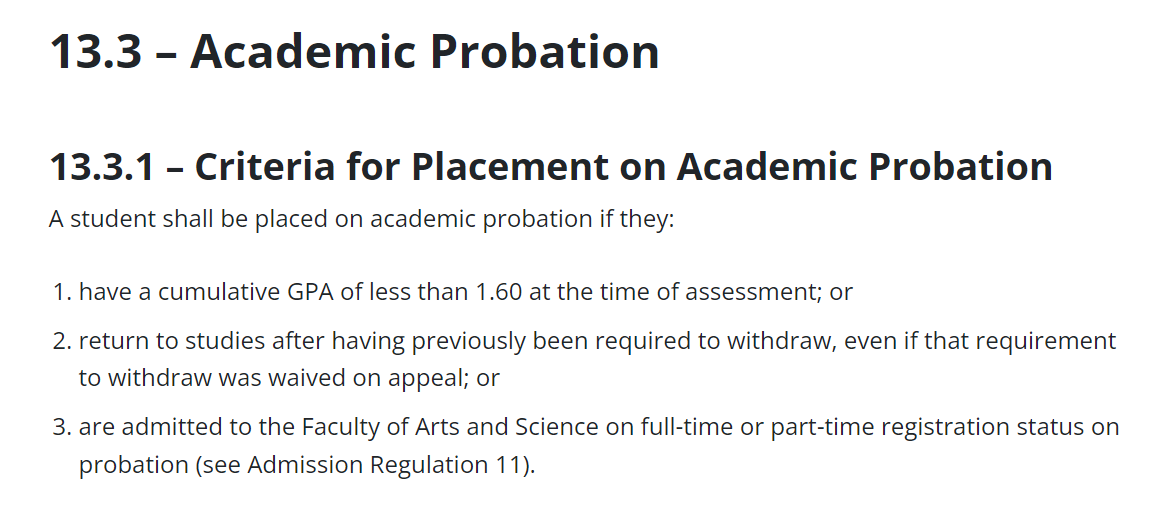Click the list number "2." marker
The width and height of the screenshot is (1156, 507).
61,340
